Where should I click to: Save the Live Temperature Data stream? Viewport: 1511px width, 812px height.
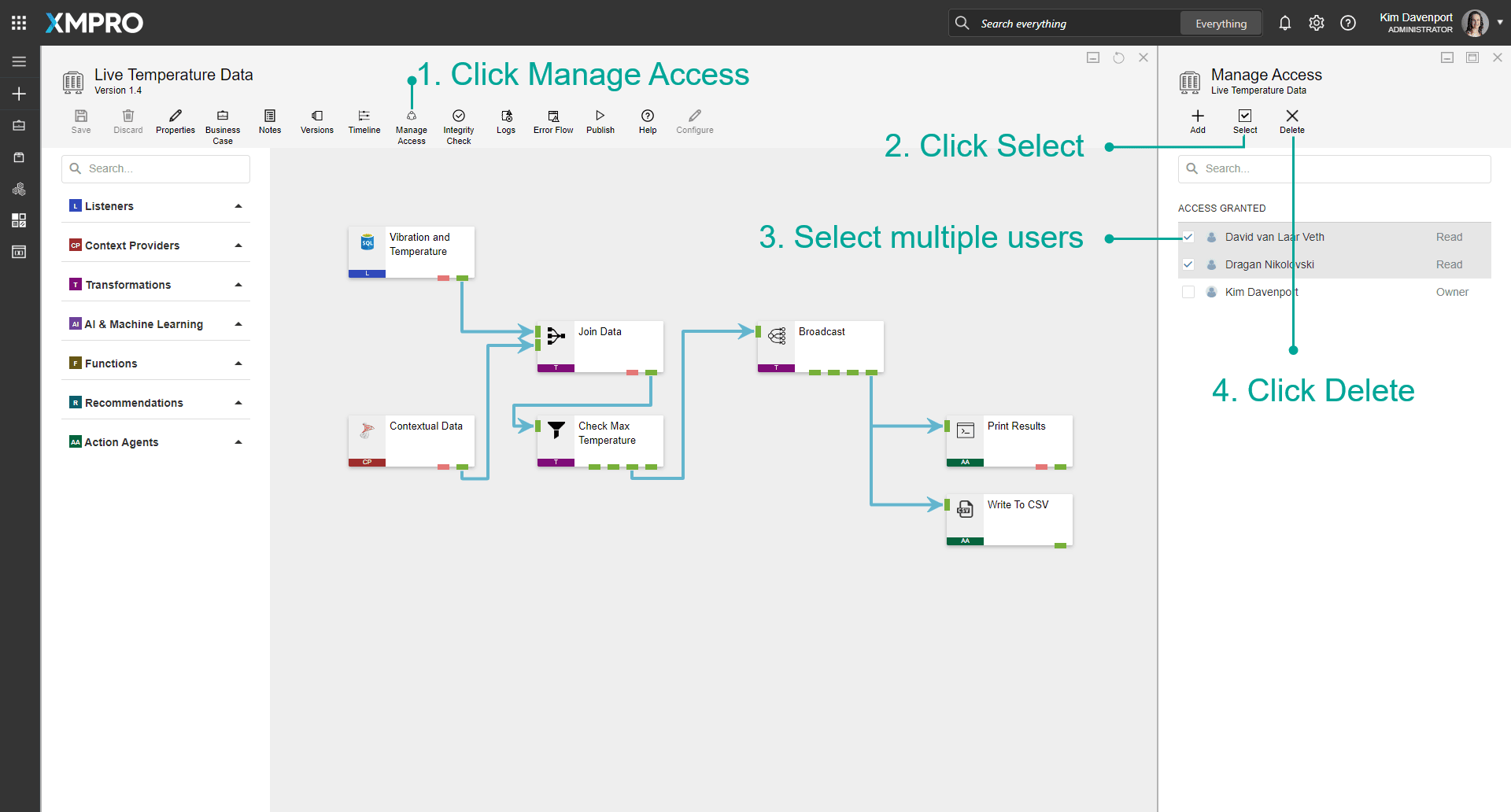coord(81,122)
